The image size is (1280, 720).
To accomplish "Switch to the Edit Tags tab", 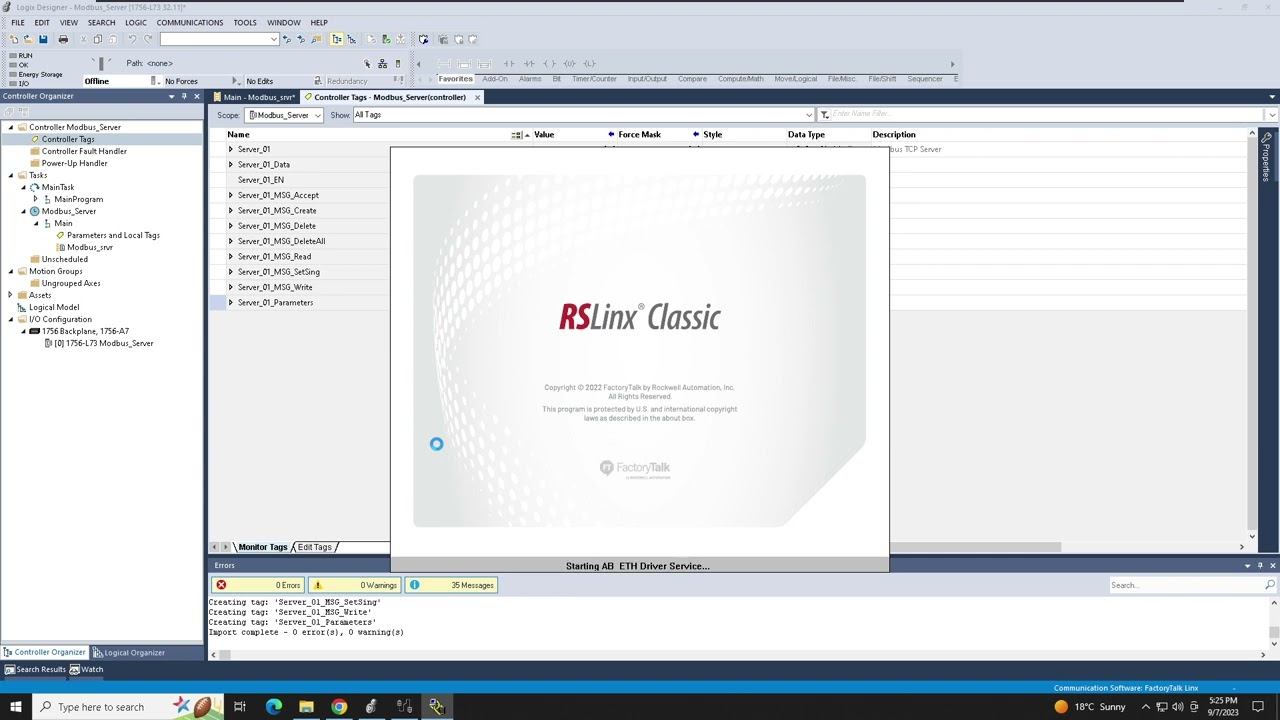I will tap(314, 547).
